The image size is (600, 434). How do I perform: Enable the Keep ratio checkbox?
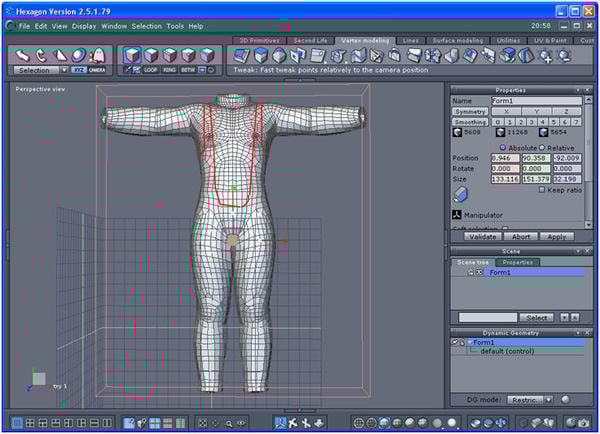tap(542, 189)
